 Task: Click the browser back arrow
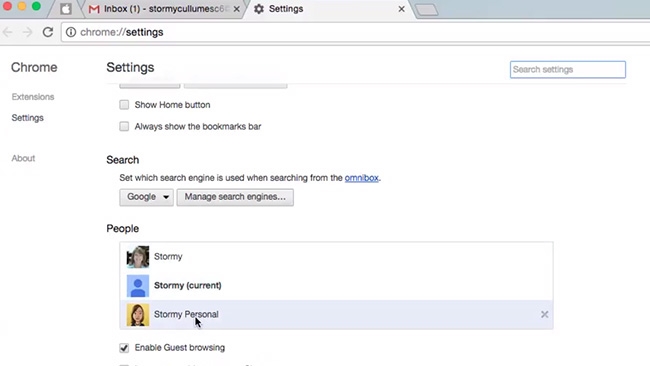8,32
